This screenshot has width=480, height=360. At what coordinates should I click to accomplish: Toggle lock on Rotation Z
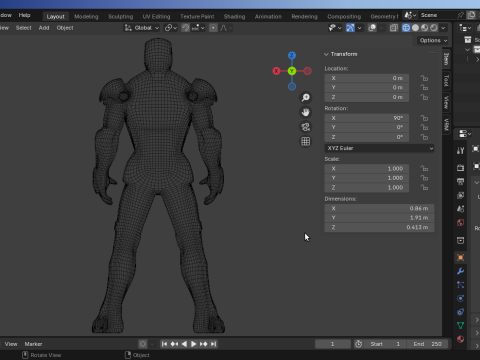[424, 137]
